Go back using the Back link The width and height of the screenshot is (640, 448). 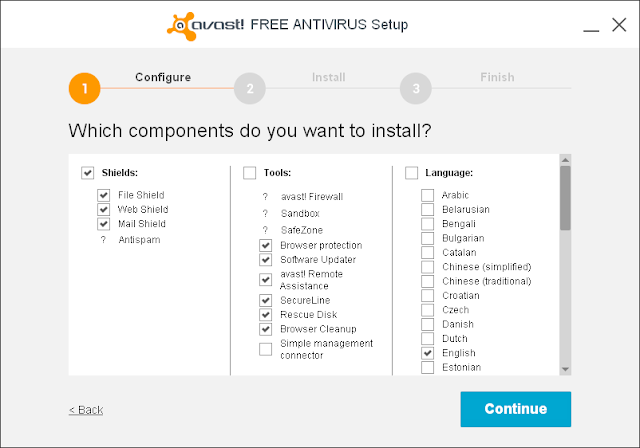[86, 410]
